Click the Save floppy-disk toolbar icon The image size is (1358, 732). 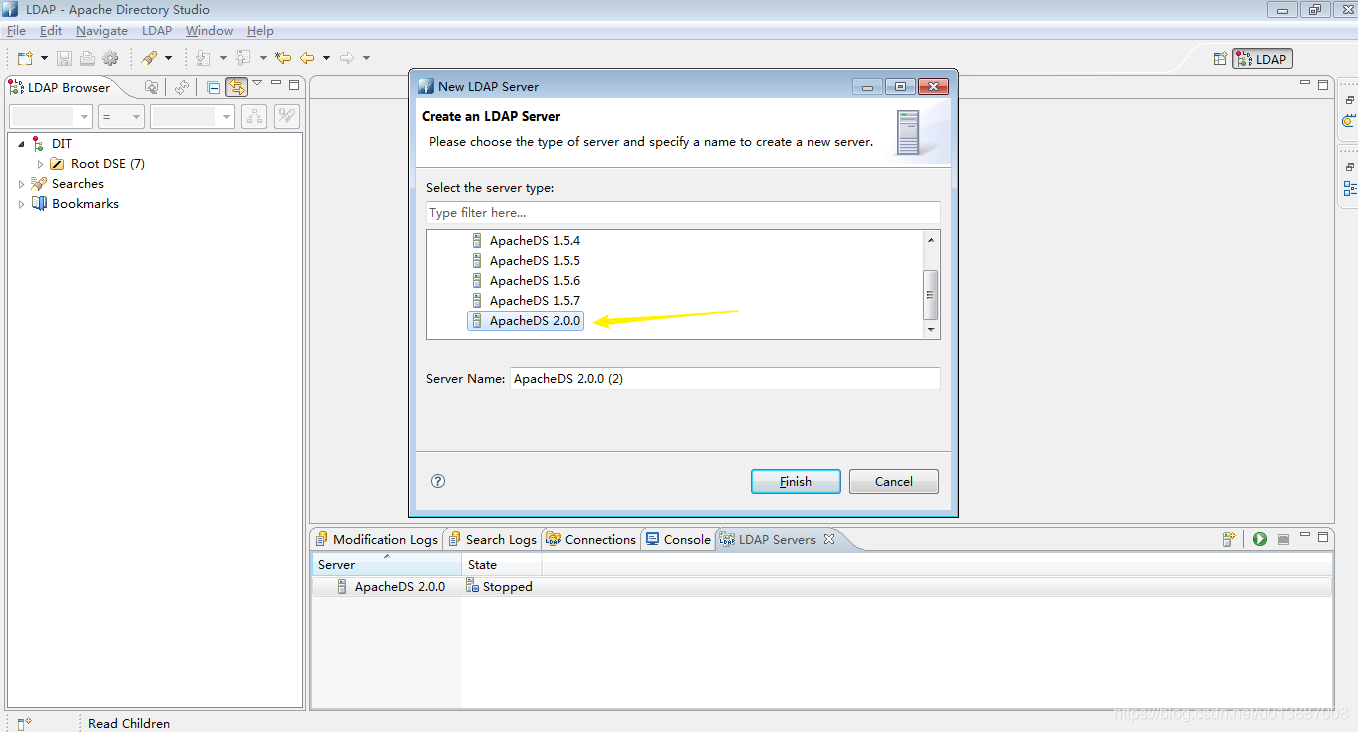(x=64, y=58)
